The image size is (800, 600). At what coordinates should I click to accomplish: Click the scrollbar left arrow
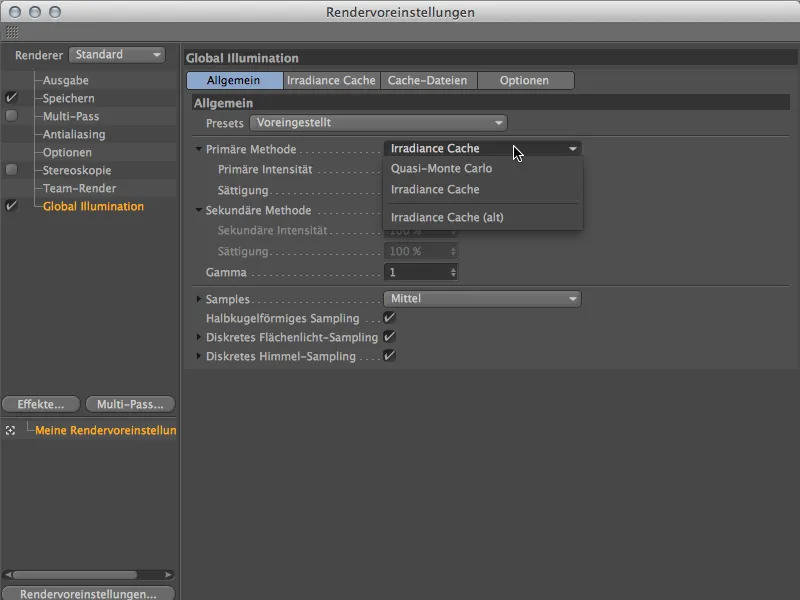coord(8,575)
